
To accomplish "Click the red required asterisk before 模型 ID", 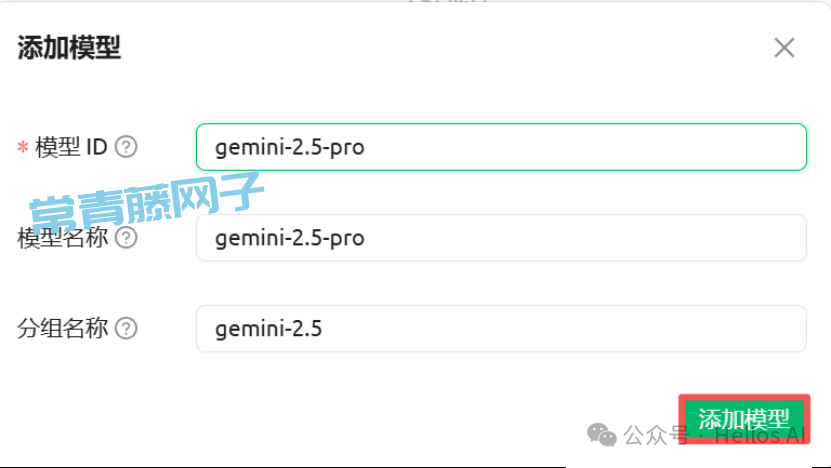I will 22,148.
